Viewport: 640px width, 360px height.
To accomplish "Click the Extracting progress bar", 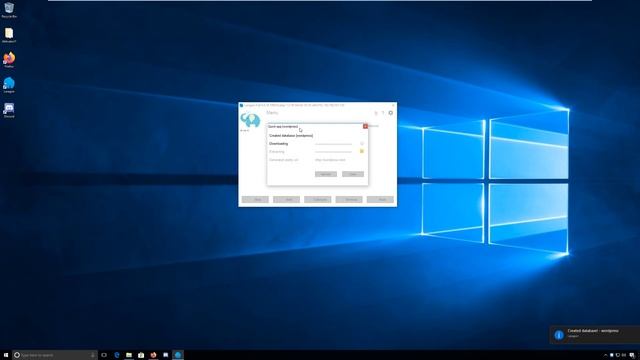I will tap(333, 152).
